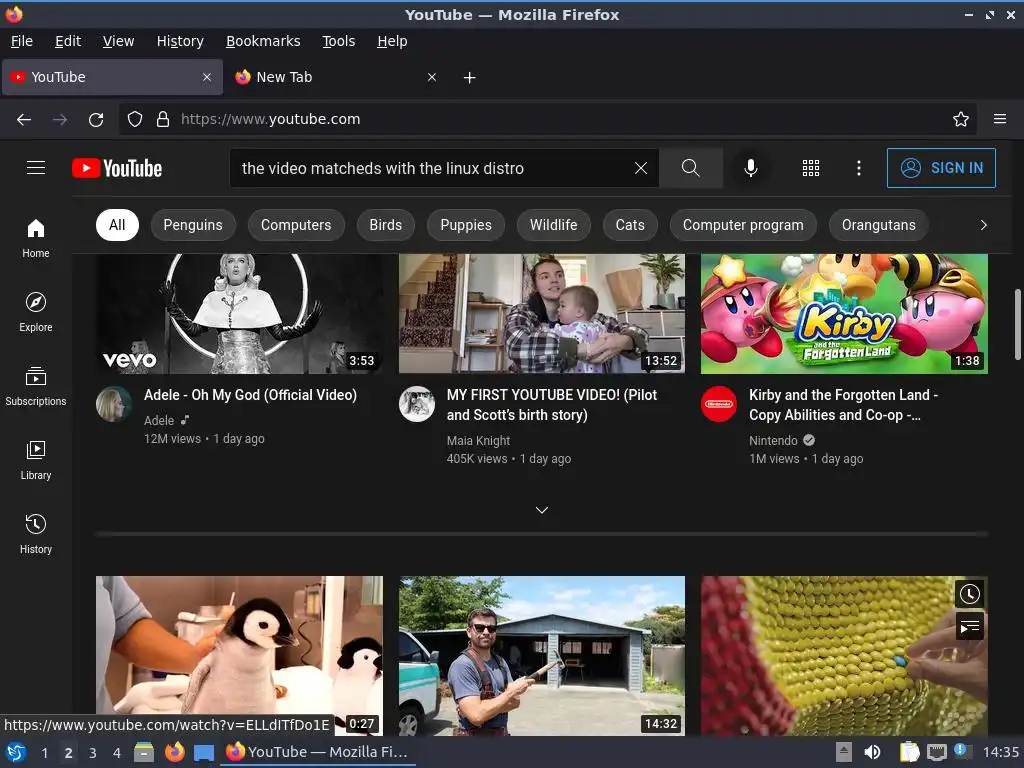Open the file manager icon in taskbar

click(144, 752)
